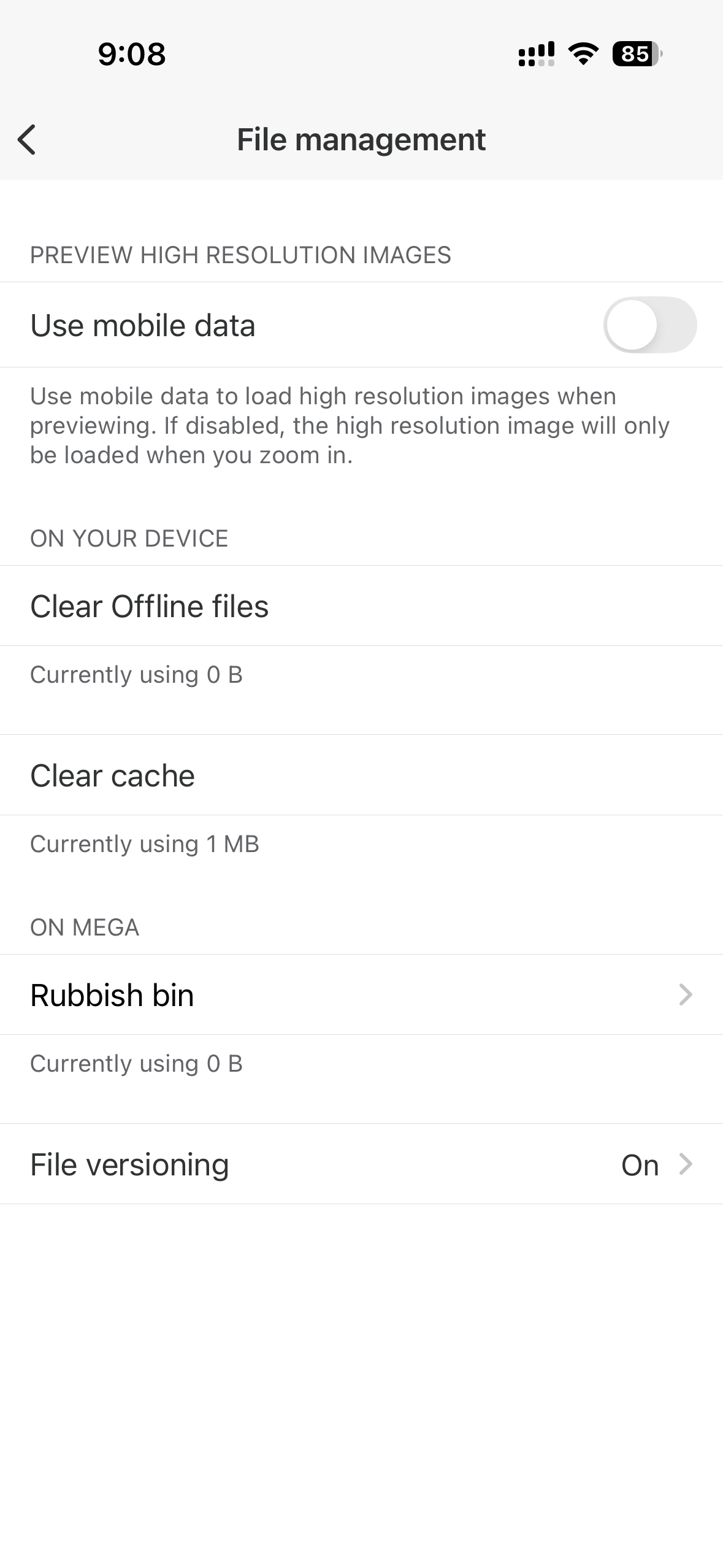Open File versioning settings

point(129,1164)
